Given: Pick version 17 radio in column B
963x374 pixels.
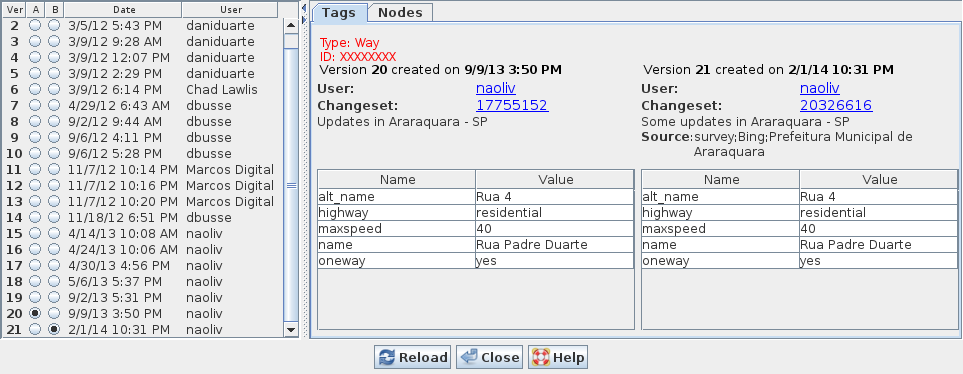Looking at the screenshot, I should [x=54, y=265].
